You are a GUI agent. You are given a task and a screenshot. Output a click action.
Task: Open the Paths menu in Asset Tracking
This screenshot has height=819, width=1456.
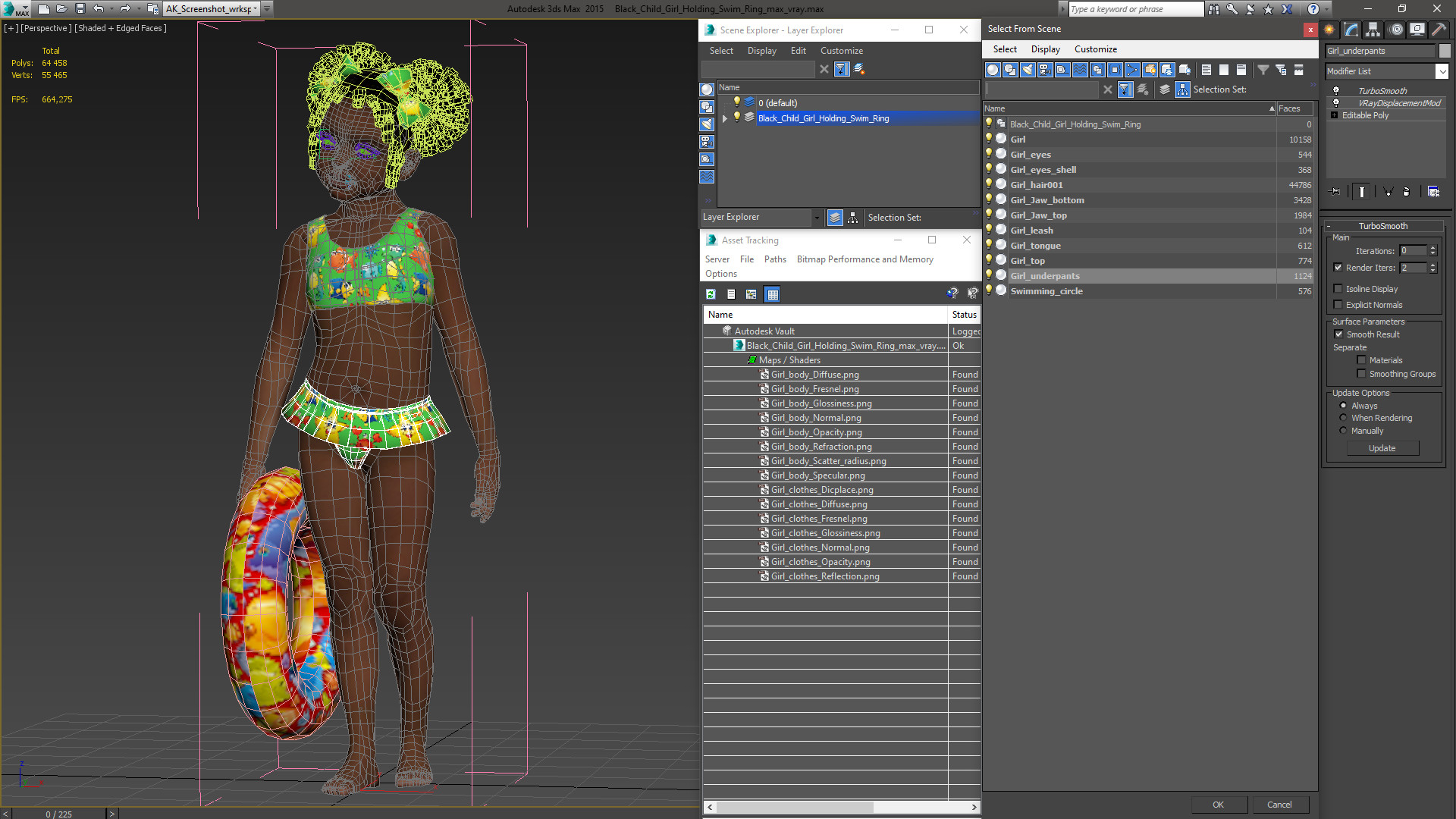(775, 259)
